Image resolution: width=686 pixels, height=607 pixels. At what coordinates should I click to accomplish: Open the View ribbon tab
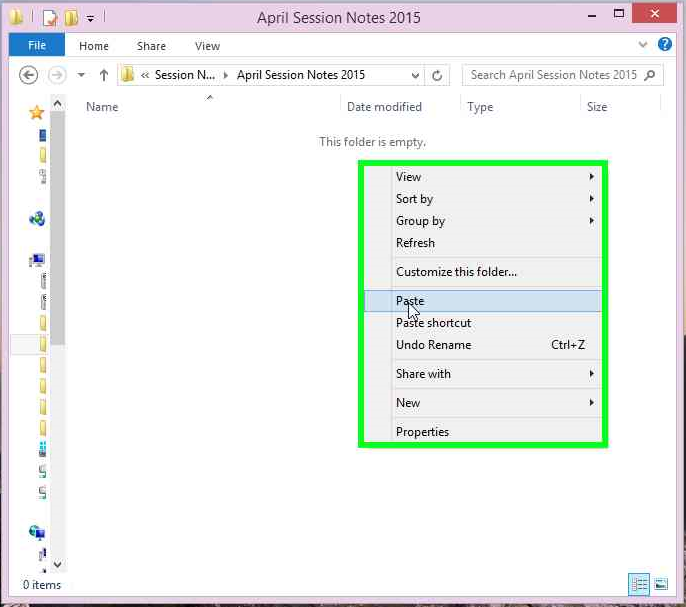tap(207, 46)
